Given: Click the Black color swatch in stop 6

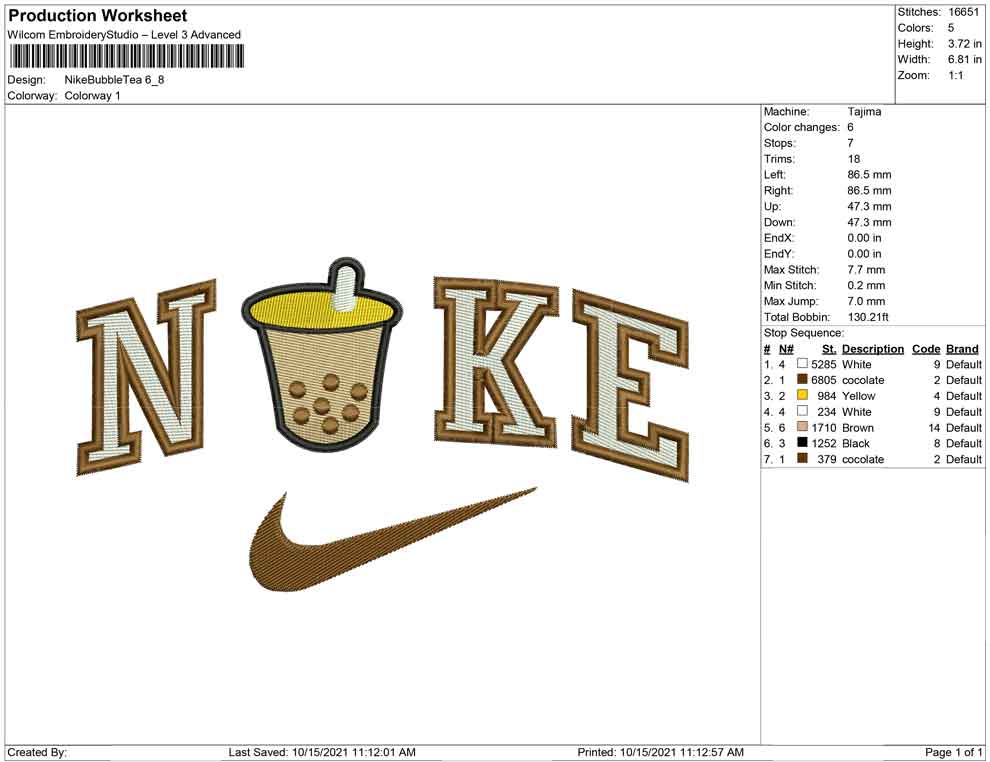Looking at the screenshot, I should tap(802, 443).
